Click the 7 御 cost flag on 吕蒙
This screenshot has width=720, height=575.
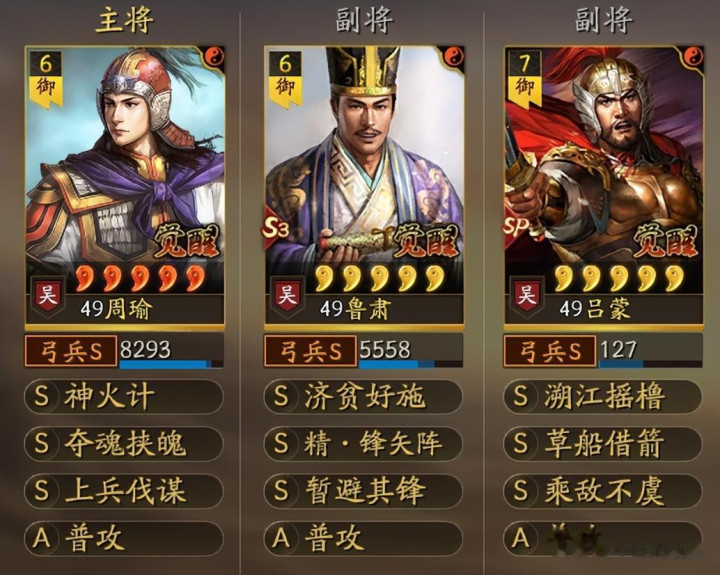(524, 79)
